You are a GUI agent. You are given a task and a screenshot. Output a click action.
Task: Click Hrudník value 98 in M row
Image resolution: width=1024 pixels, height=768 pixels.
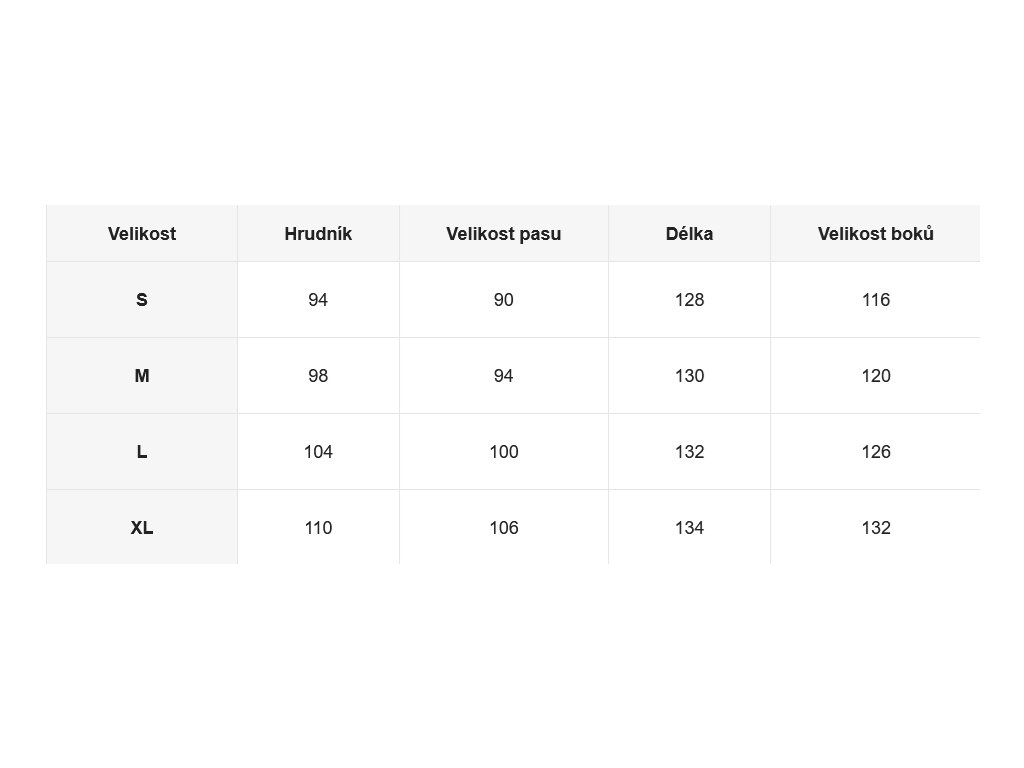click(x=318, y=376)
